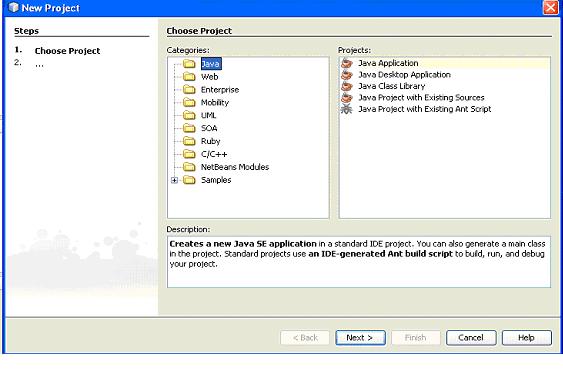Select the UML category label

tap(209, 116)
